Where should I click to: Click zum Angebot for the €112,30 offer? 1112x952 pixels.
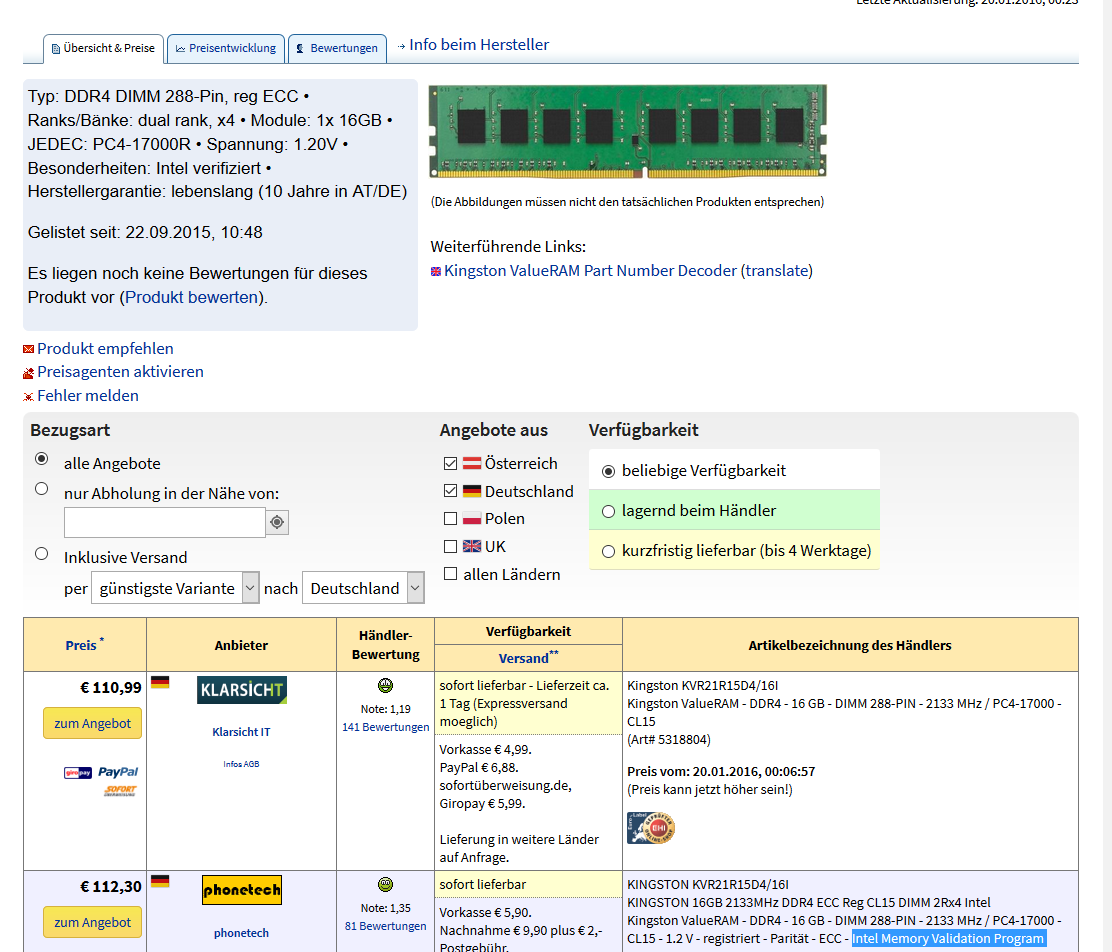coord(92,922)
